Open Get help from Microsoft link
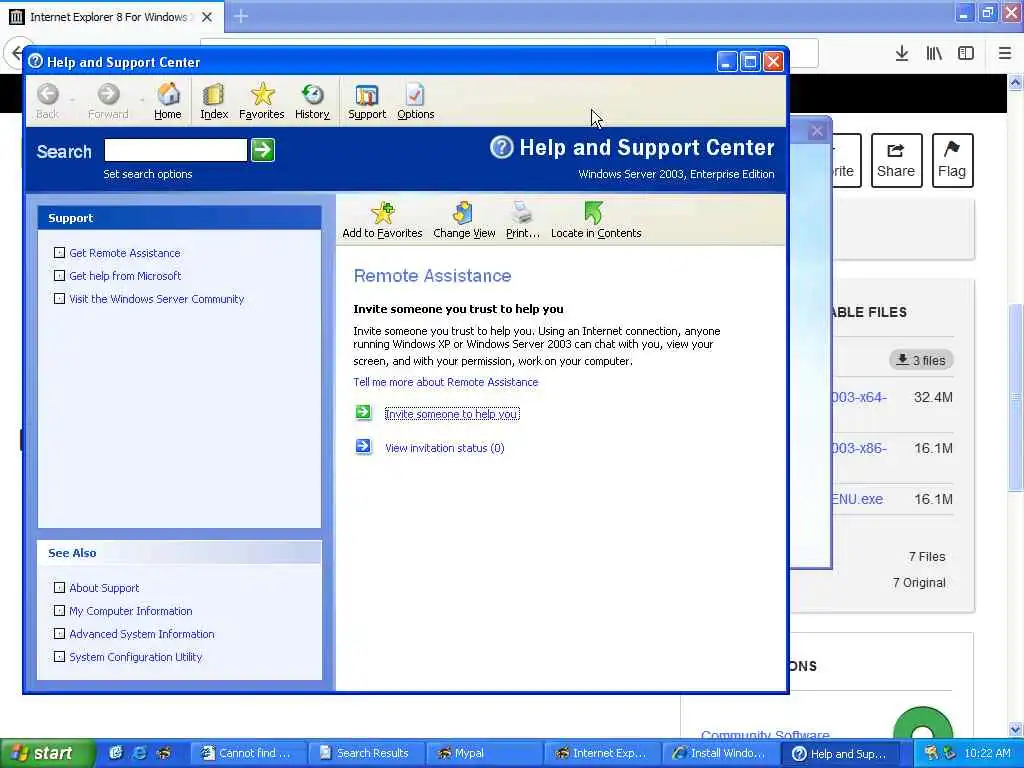 (125, 276)
